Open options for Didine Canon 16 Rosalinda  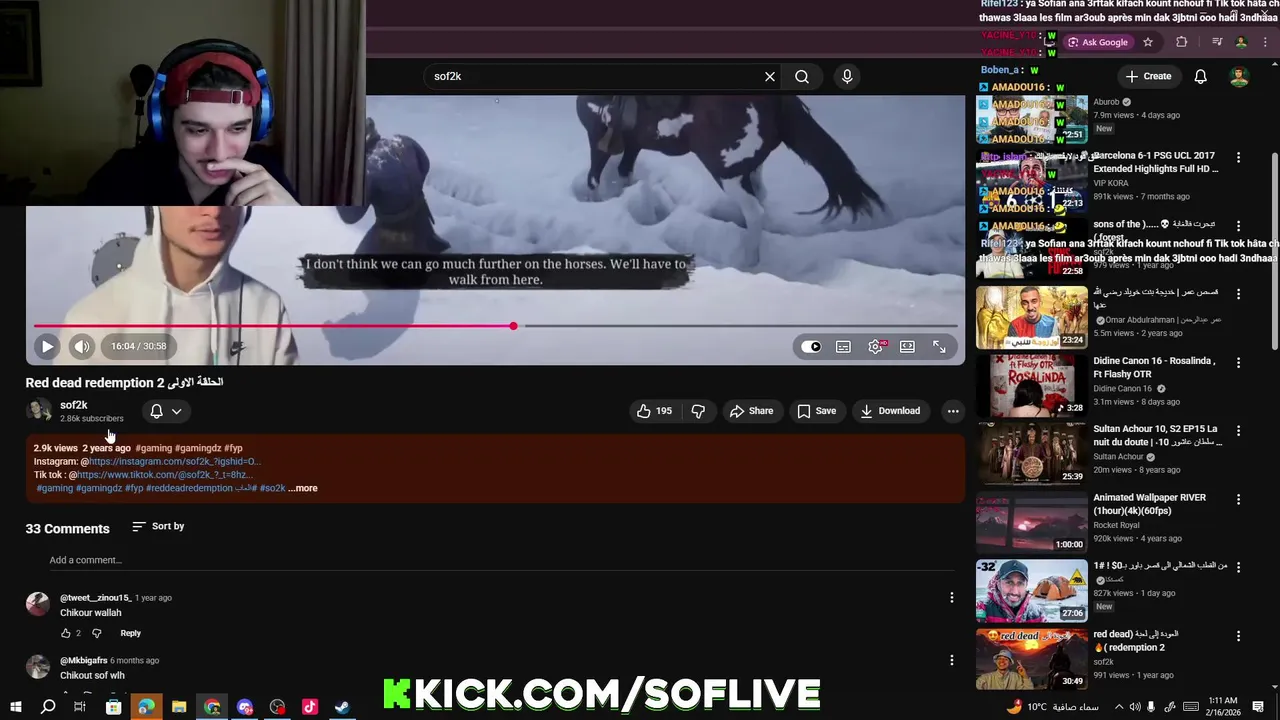point(1238,363)
